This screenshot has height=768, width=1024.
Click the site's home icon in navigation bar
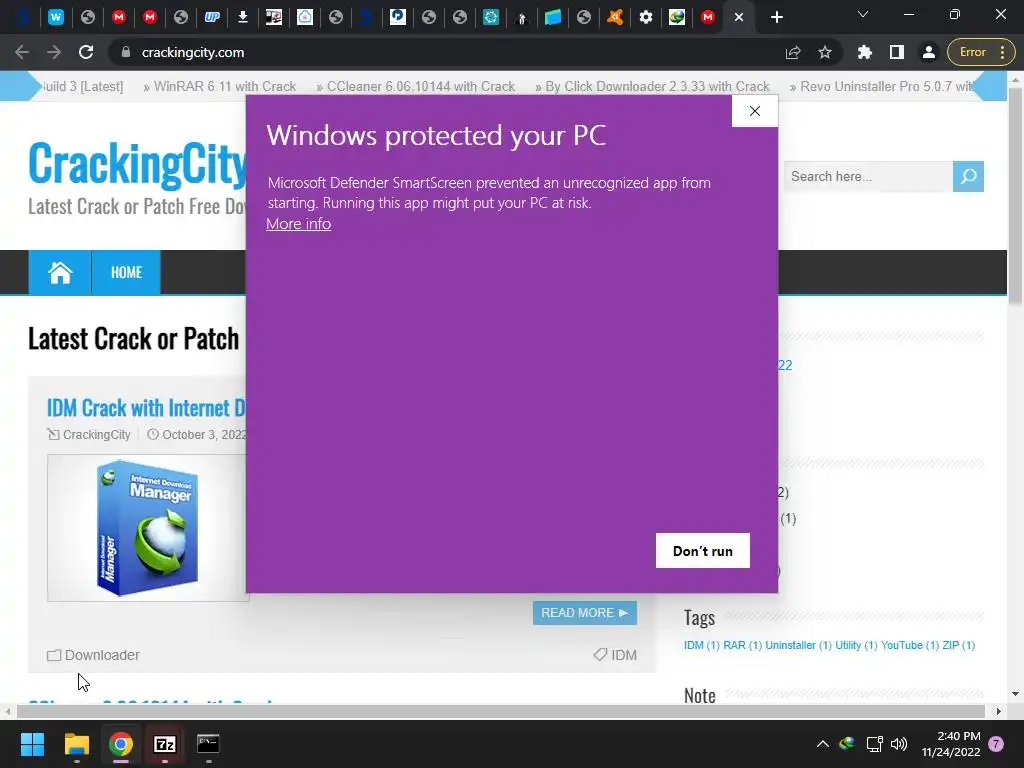[59, 272]
